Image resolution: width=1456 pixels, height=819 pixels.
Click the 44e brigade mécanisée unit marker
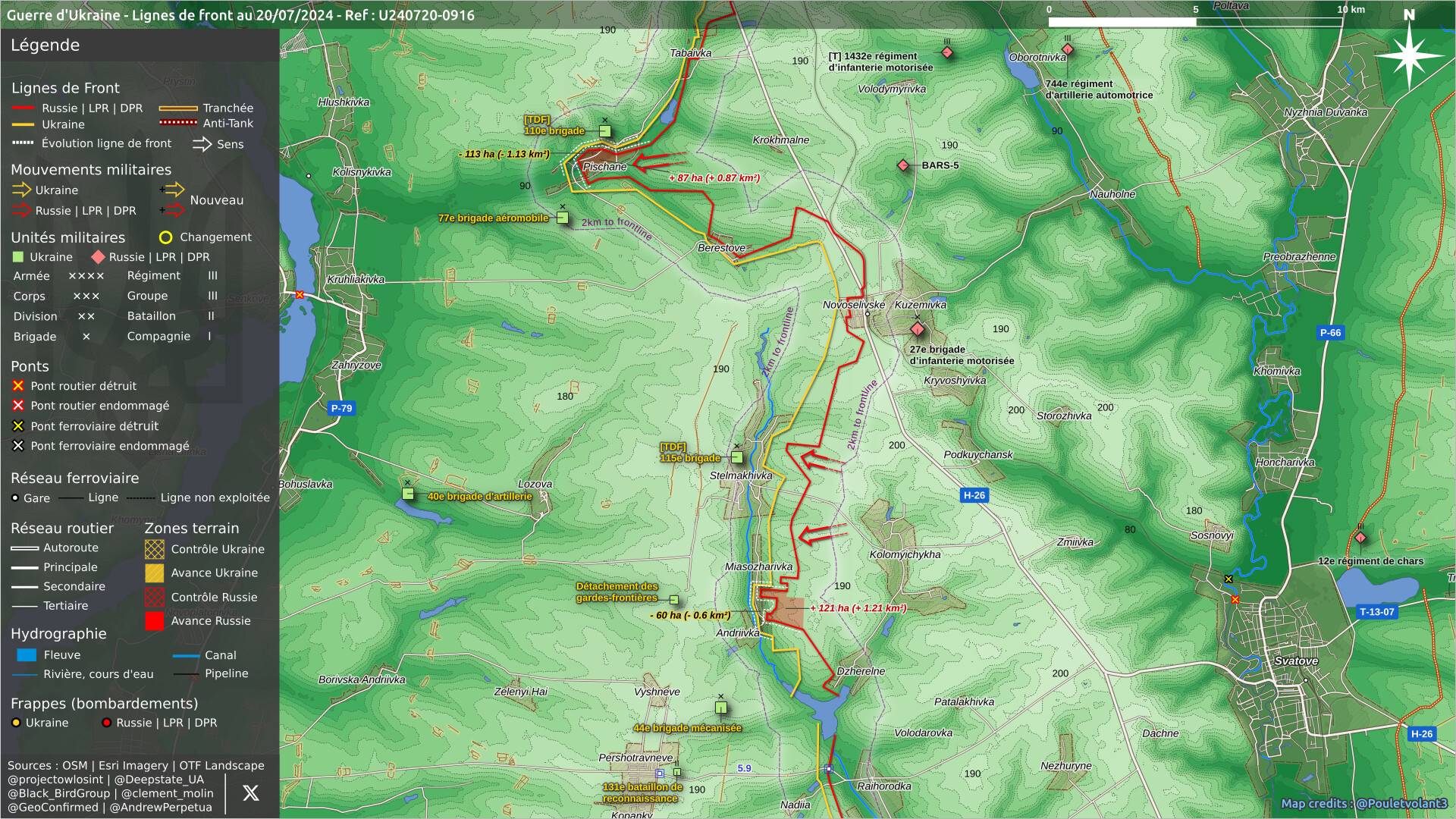[721, 708]
